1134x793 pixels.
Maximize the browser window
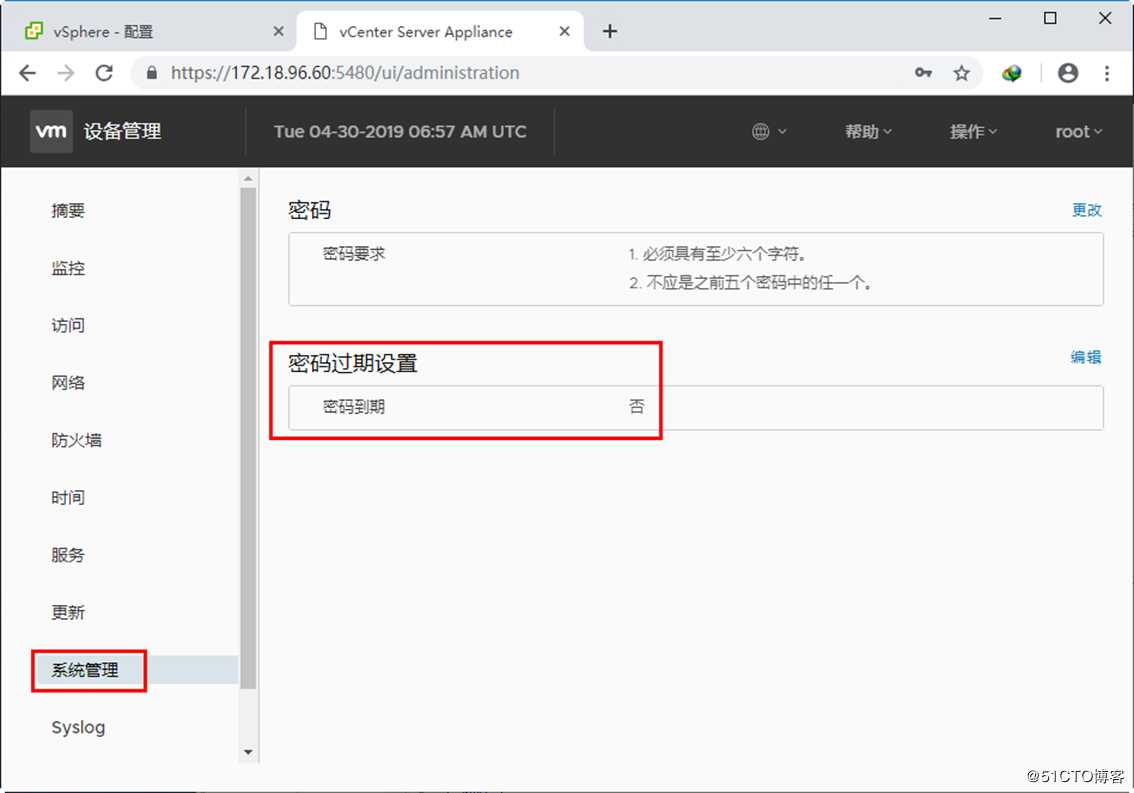(x=1050, y=18)
